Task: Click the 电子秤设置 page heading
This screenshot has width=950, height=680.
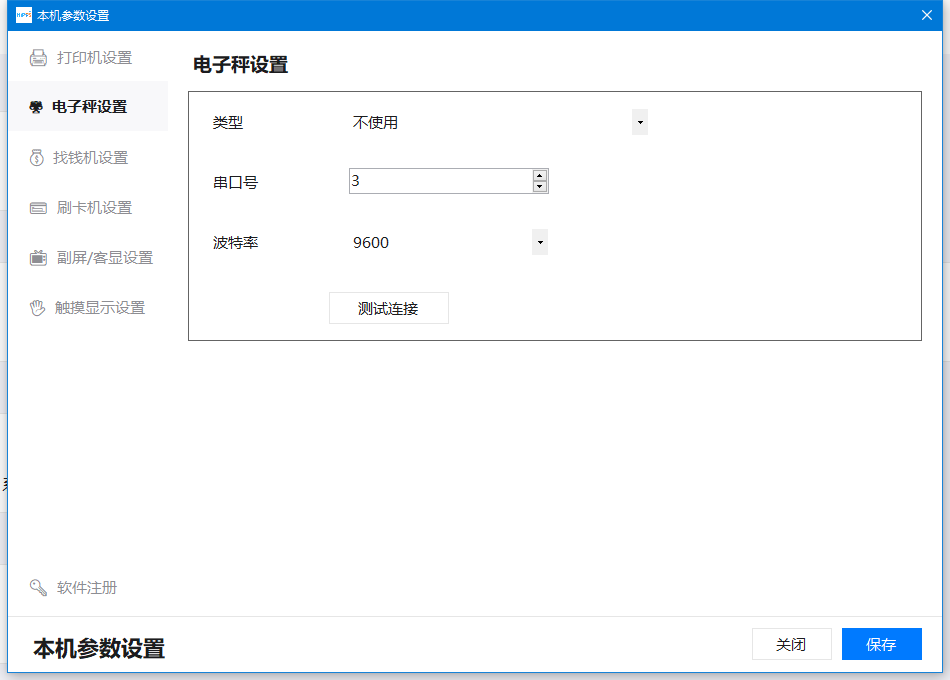Action: (x=241, y=65)
